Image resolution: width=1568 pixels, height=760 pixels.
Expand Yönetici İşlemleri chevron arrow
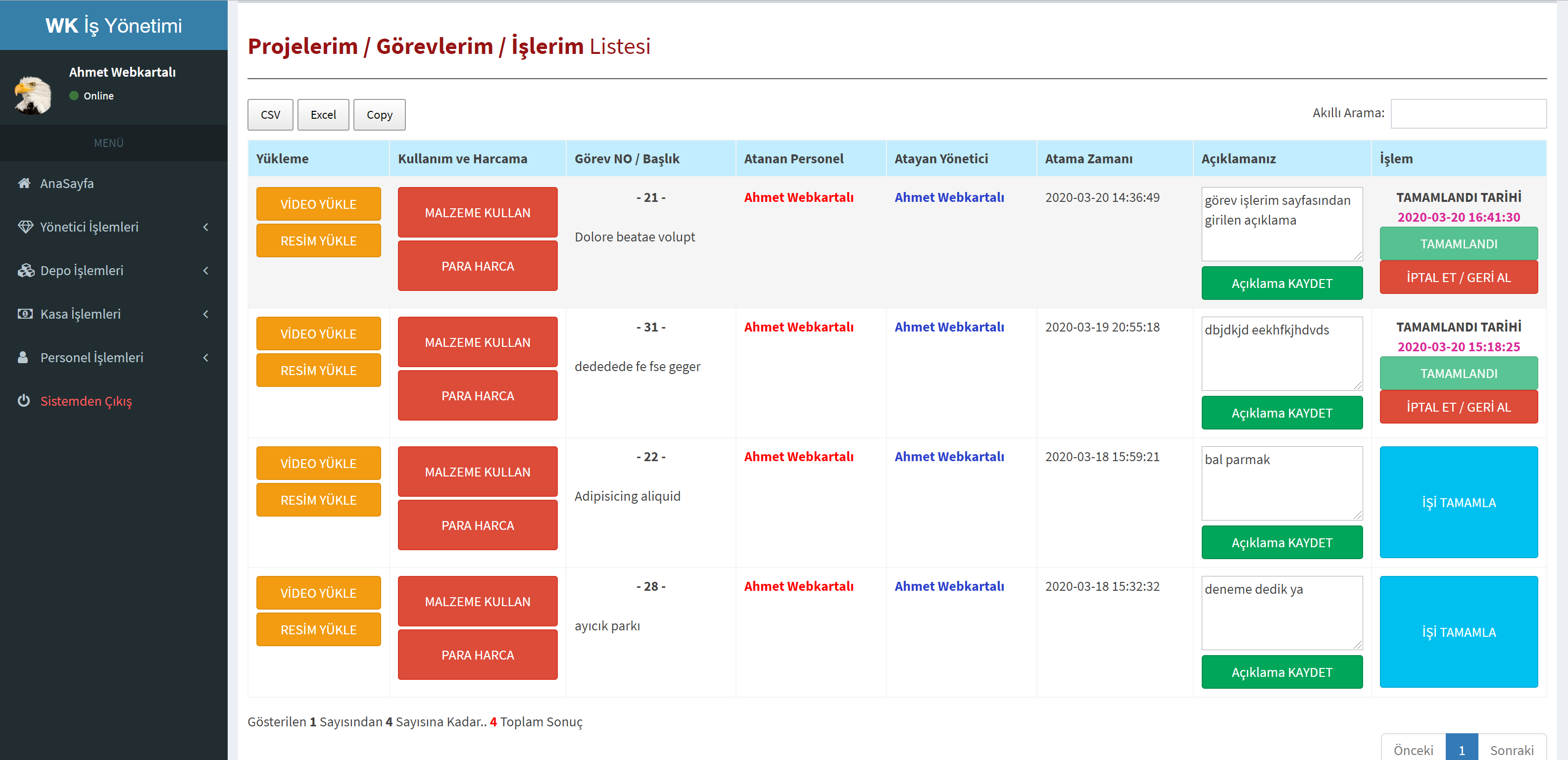coord(206,227)
